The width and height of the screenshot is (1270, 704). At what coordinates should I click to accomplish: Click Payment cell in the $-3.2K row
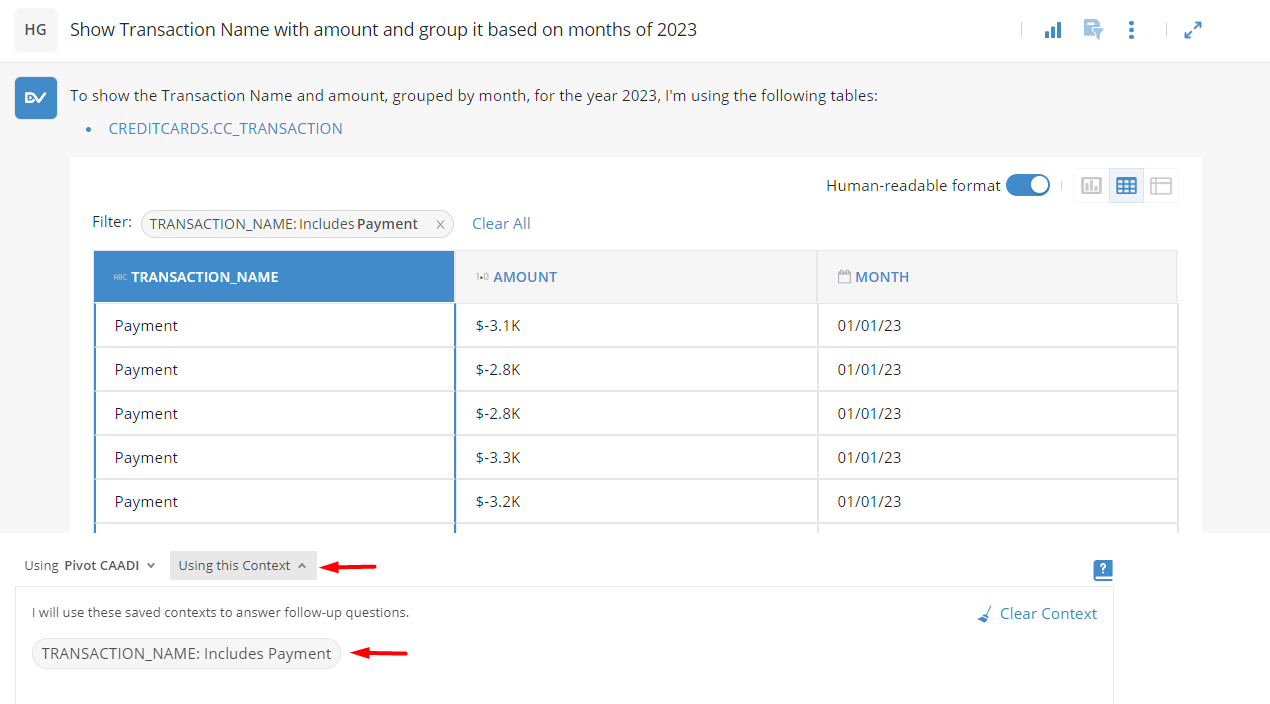coord(274,502)
